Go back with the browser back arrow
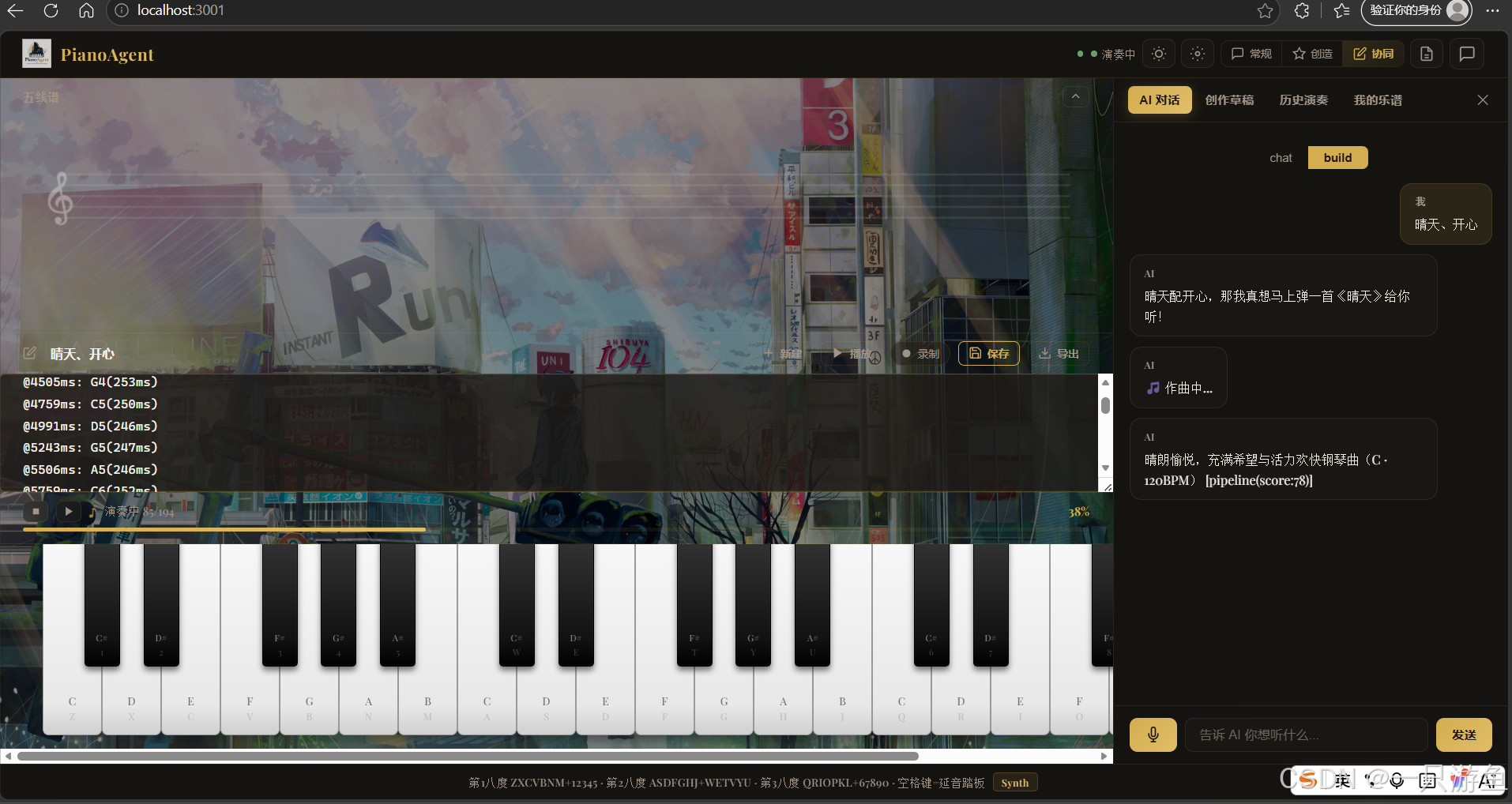The width and height of the screenshot is (1512, 804). [x=15, y=10]
